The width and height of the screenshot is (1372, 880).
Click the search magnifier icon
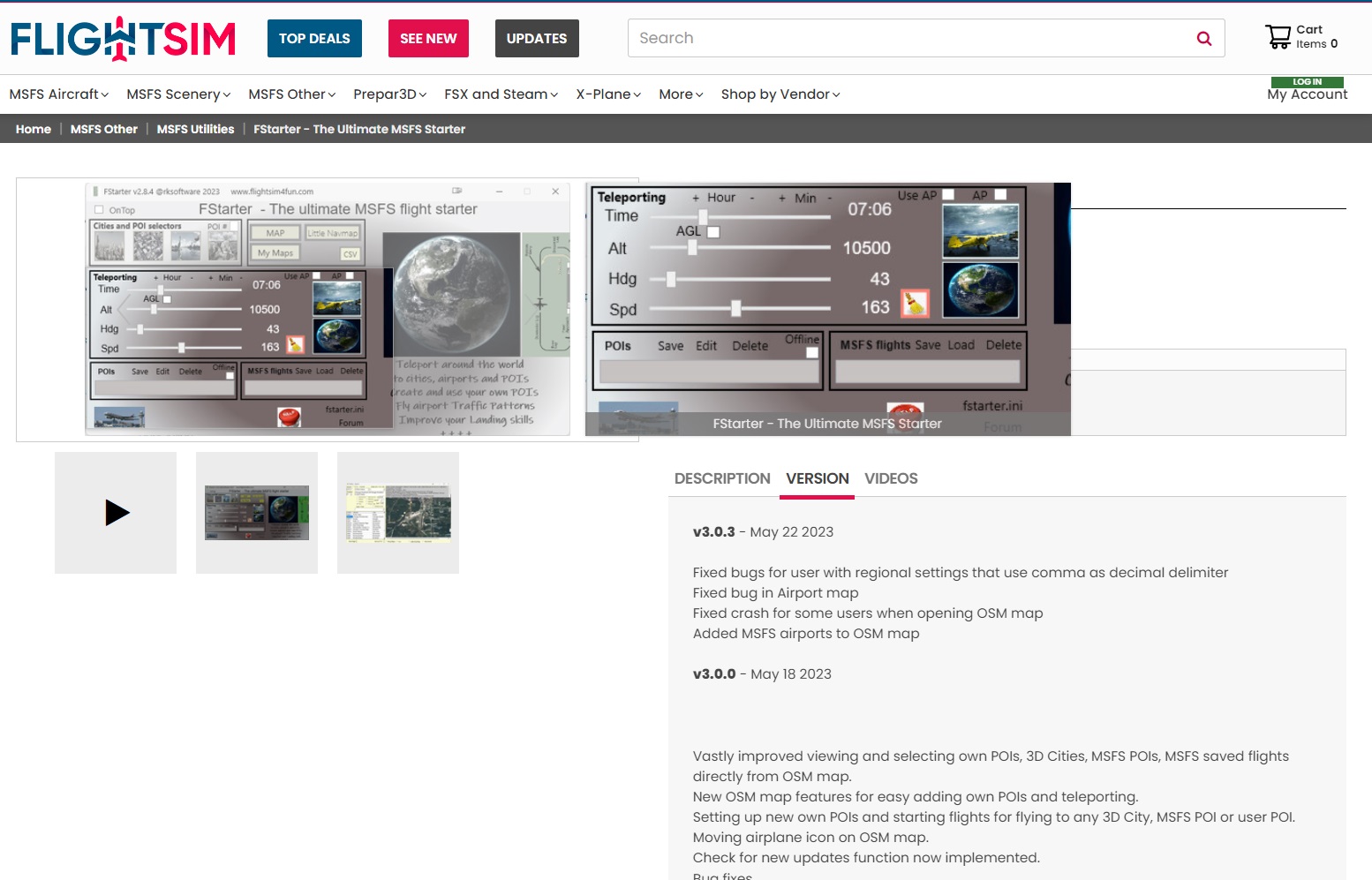1203,39
